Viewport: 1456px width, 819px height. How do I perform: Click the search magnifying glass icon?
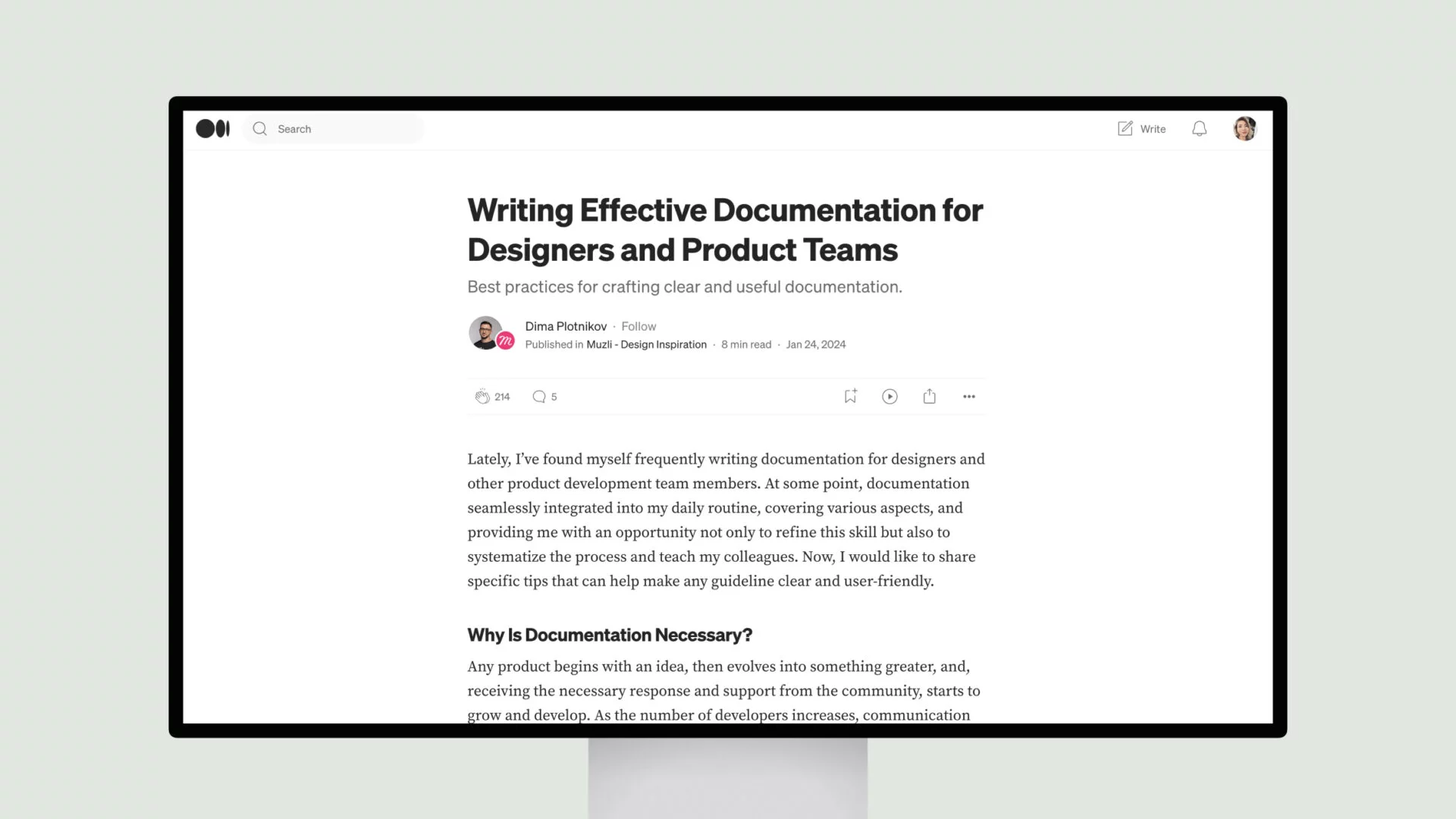[x=259, y=128]
